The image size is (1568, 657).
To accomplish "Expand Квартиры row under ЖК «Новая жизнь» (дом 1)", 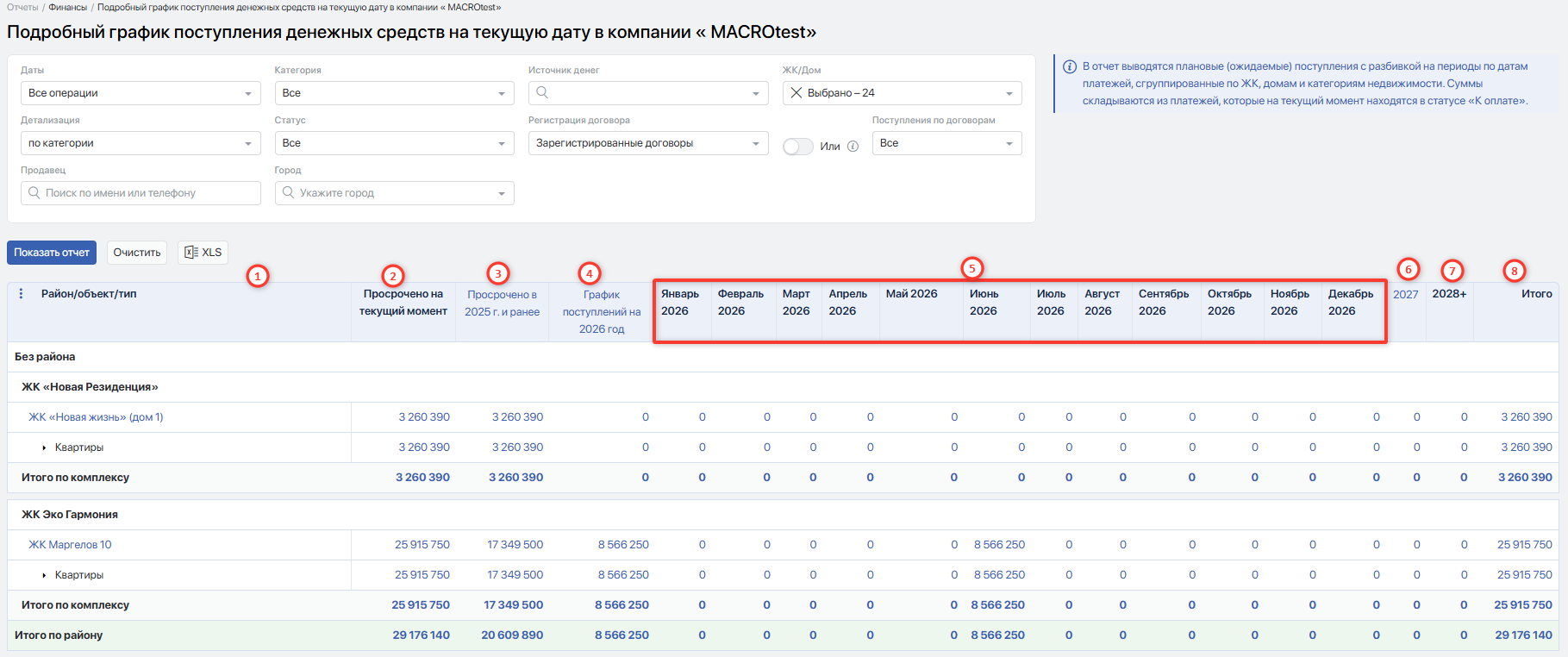I will [x=44, y=447].
